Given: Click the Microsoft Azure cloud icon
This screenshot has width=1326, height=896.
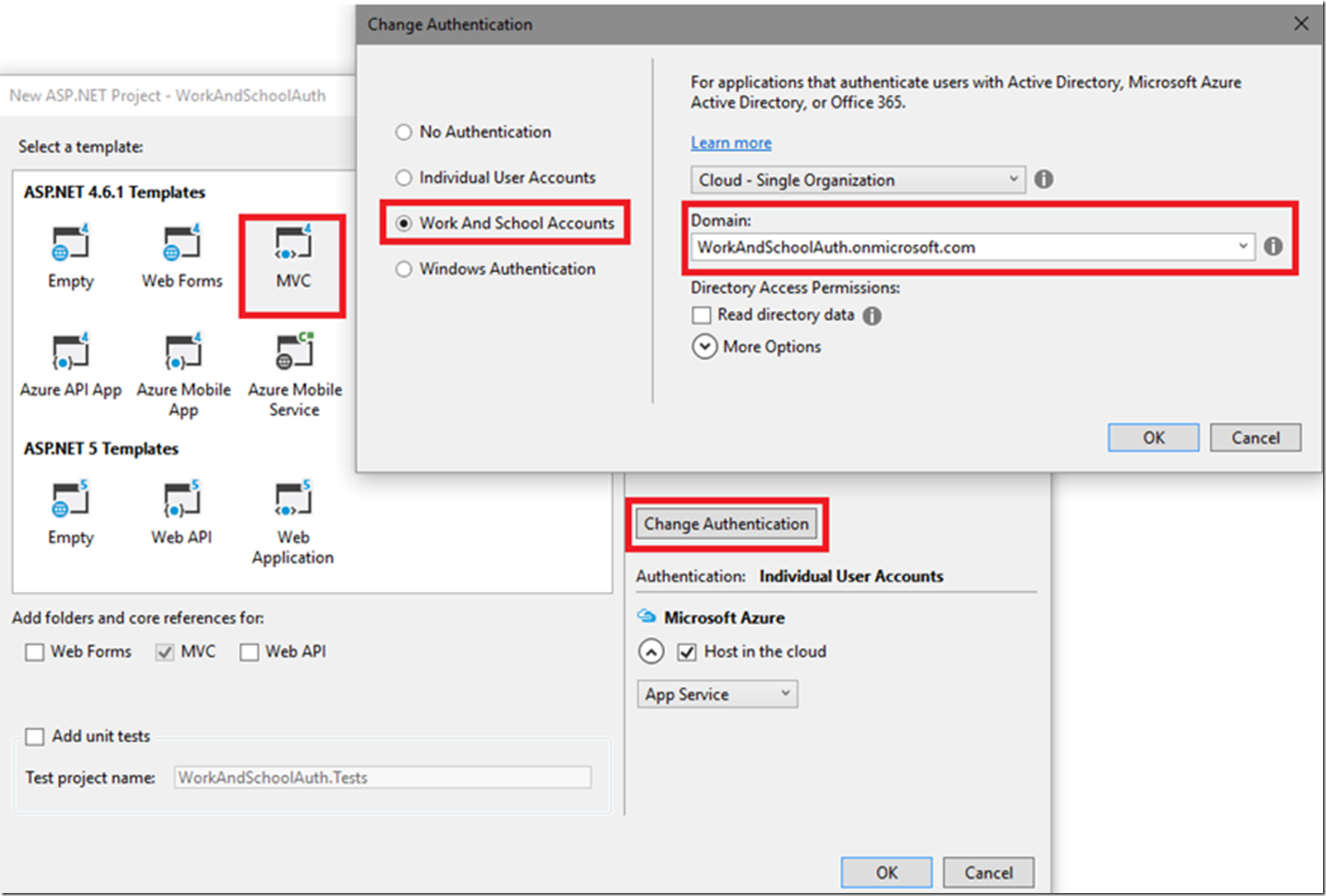Looking at the screenshot, I should 646,617.
